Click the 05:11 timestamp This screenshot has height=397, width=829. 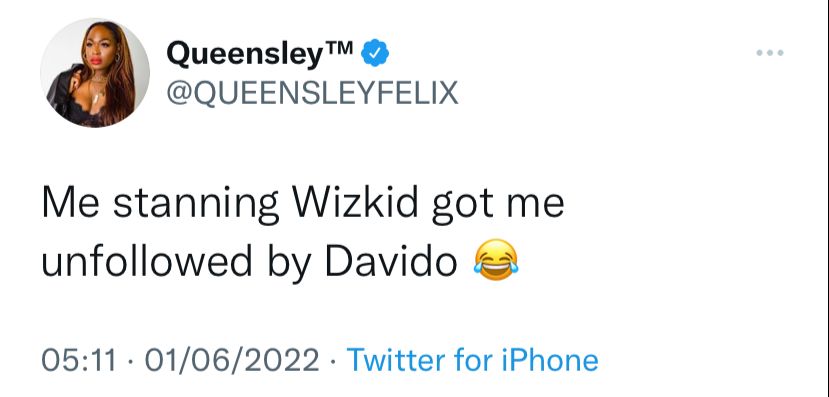click(78, 361)
